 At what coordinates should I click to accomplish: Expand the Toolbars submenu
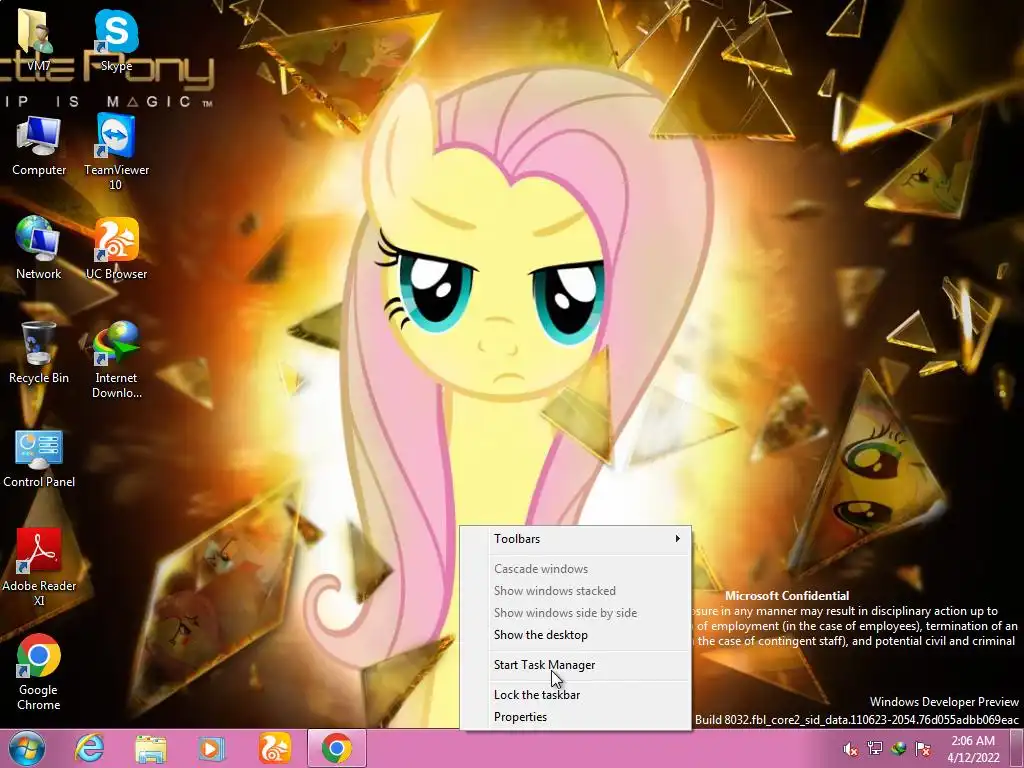click(x=575, y=539)
